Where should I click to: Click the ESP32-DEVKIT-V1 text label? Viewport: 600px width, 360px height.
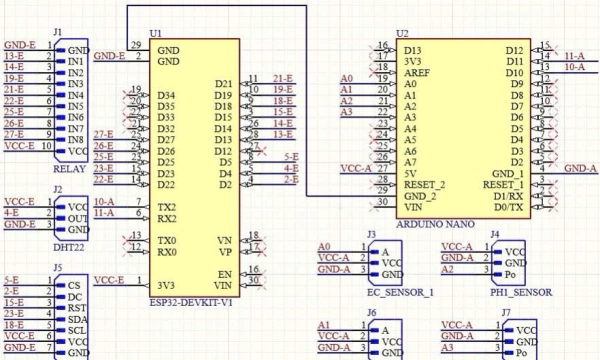coord(191,303)
